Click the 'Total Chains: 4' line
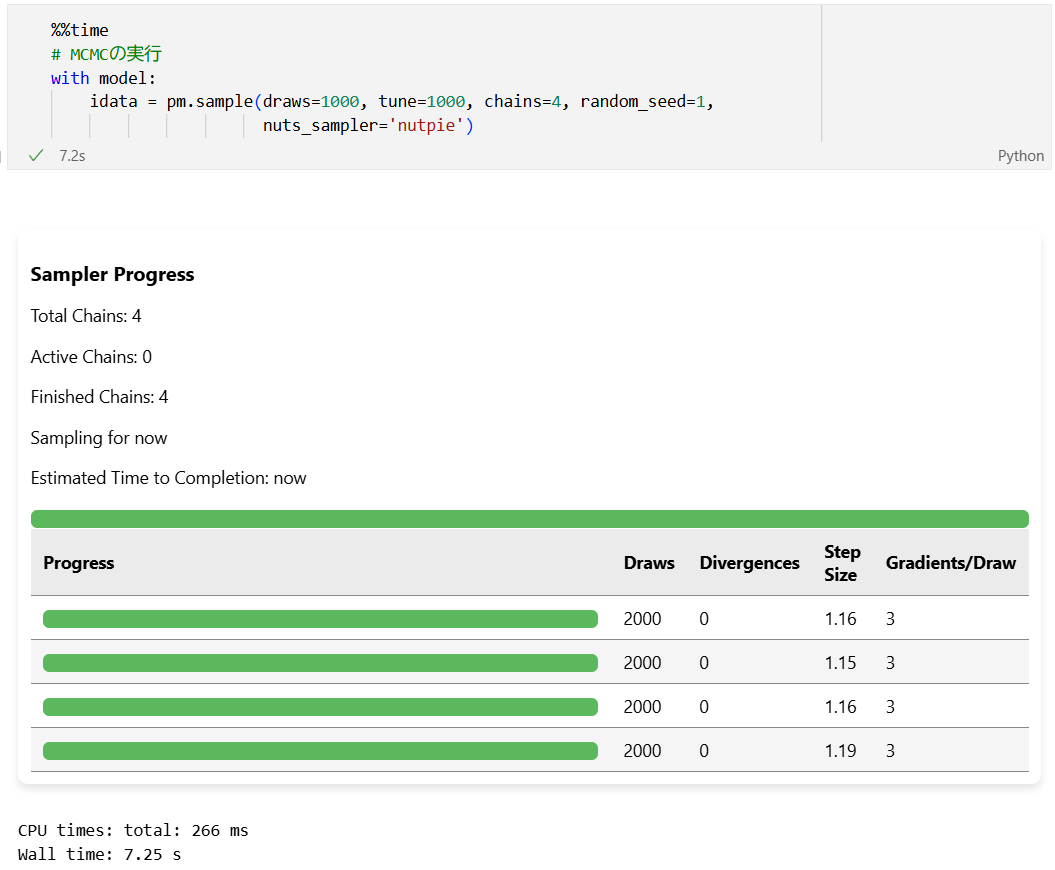Viewport: 1055px width, 870px height. pos(86,316)
